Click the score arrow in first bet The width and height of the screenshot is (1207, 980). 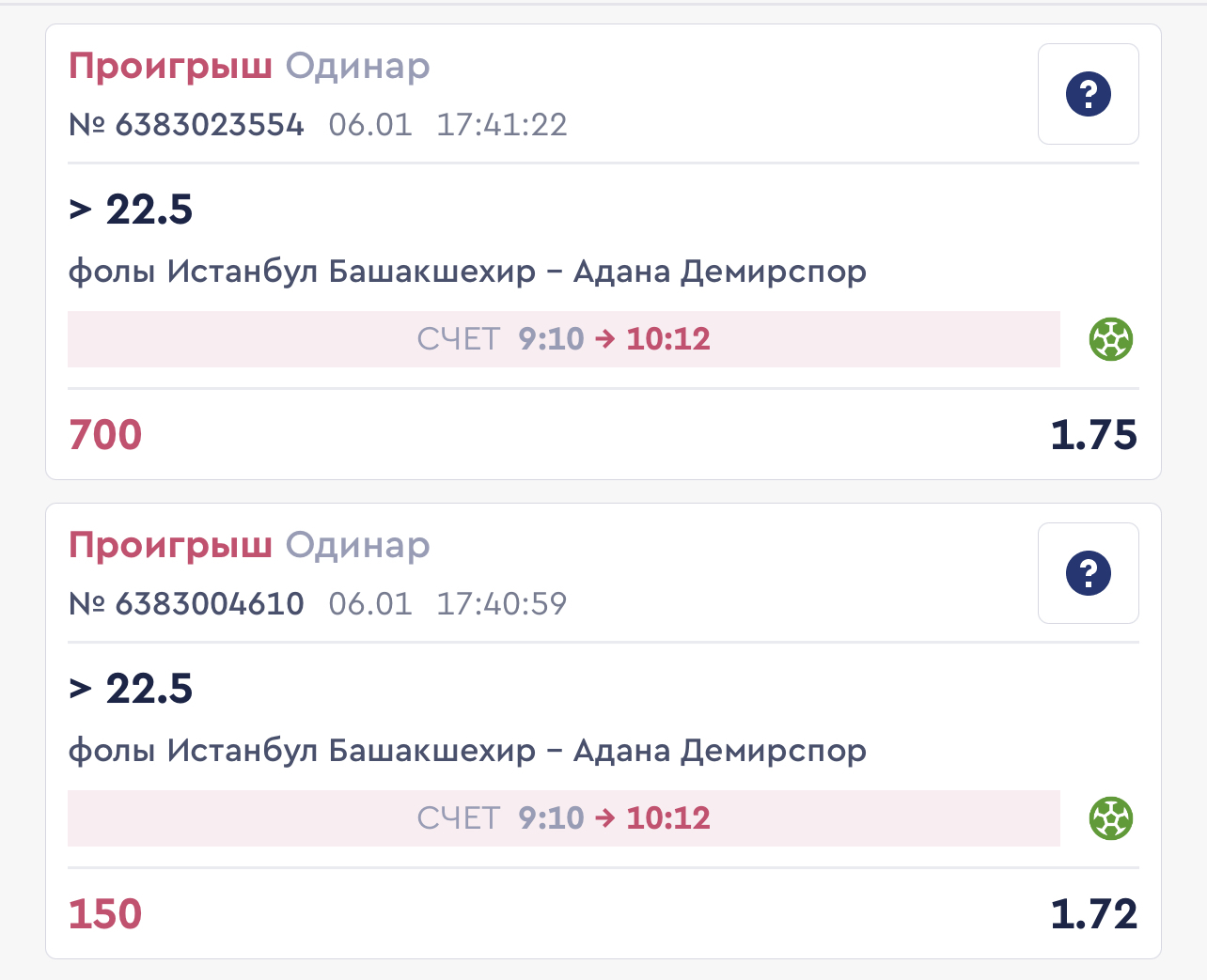(x=605, y=339)
